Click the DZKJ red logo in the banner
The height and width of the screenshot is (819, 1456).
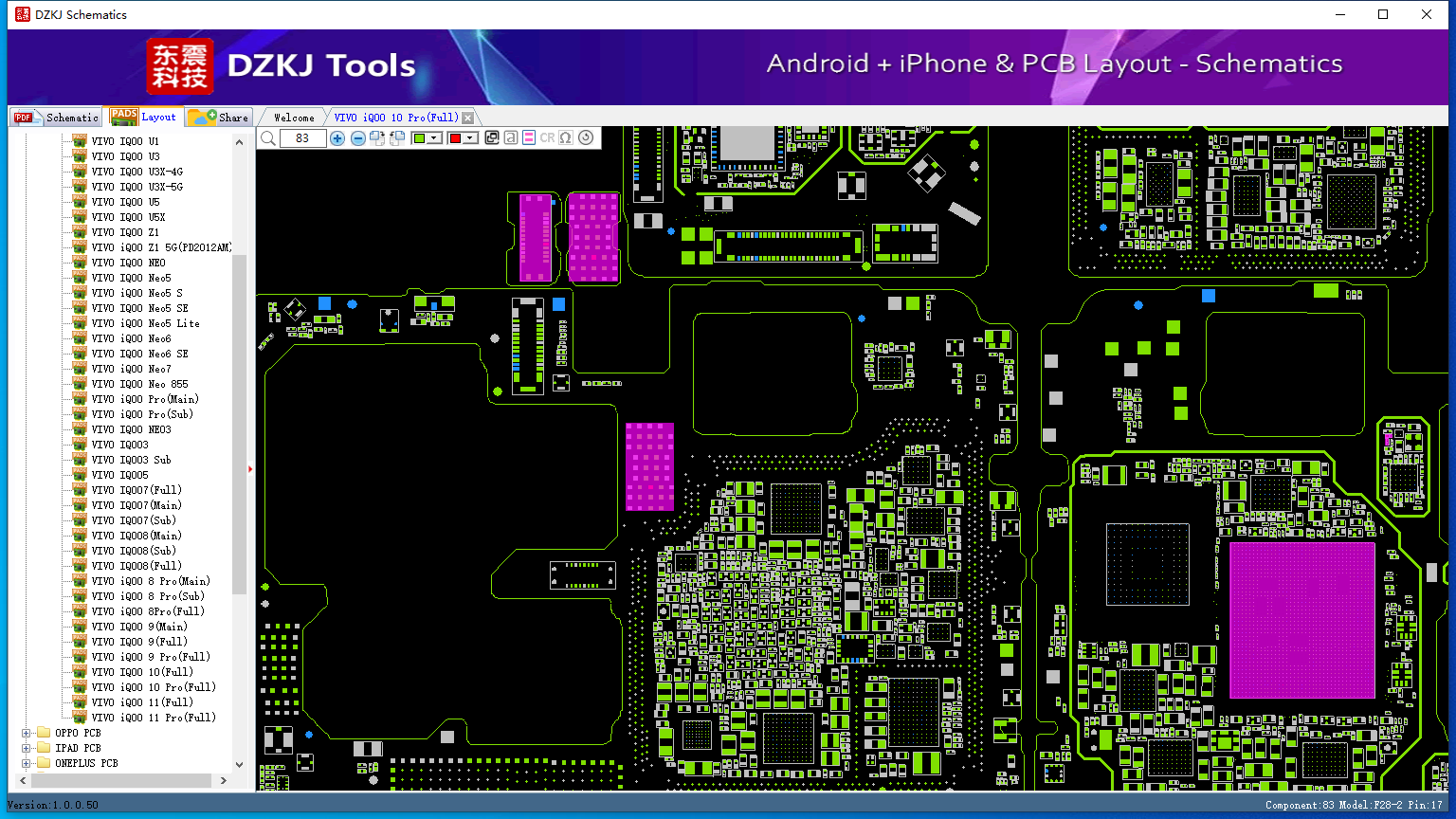click(x=180, y=65)
